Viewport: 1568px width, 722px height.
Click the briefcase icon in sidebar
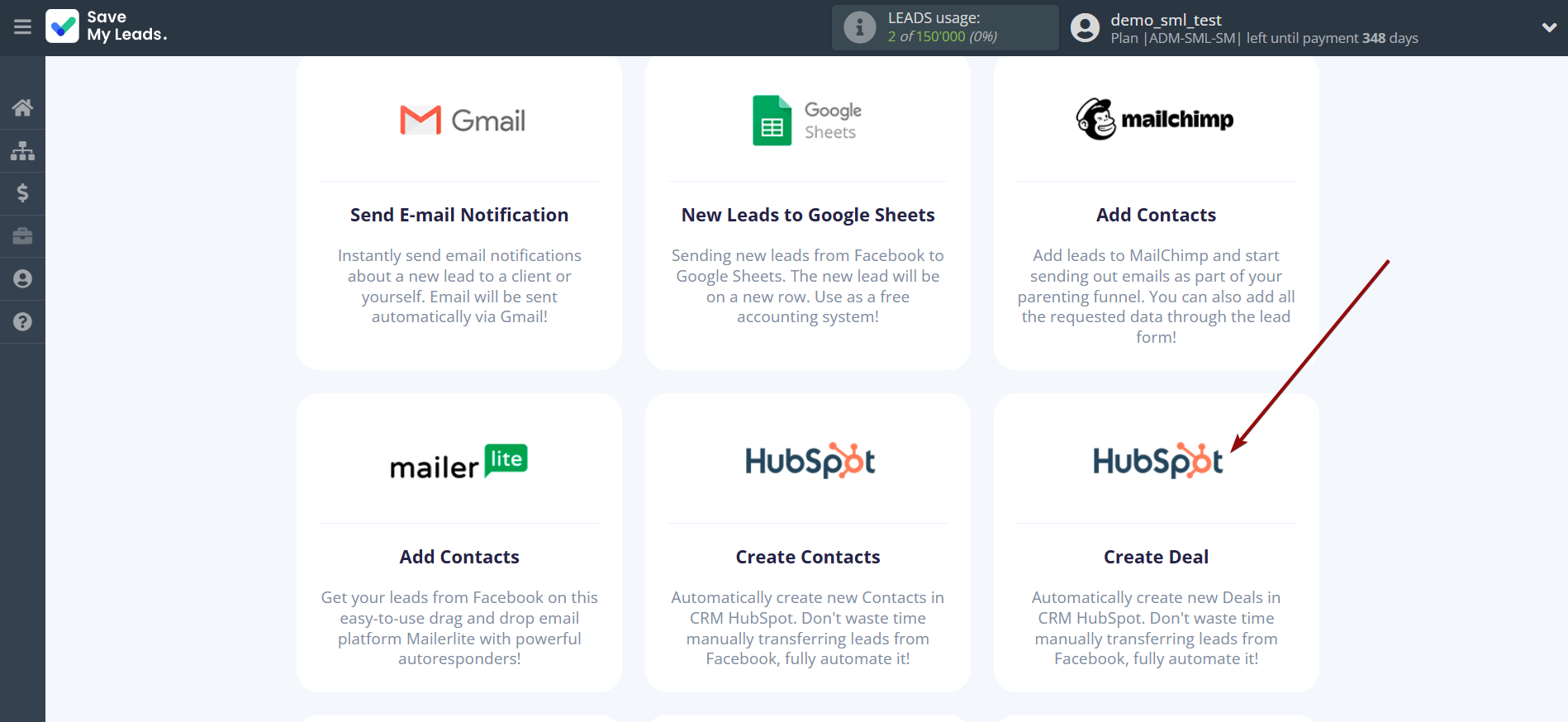tap(22, 236)
